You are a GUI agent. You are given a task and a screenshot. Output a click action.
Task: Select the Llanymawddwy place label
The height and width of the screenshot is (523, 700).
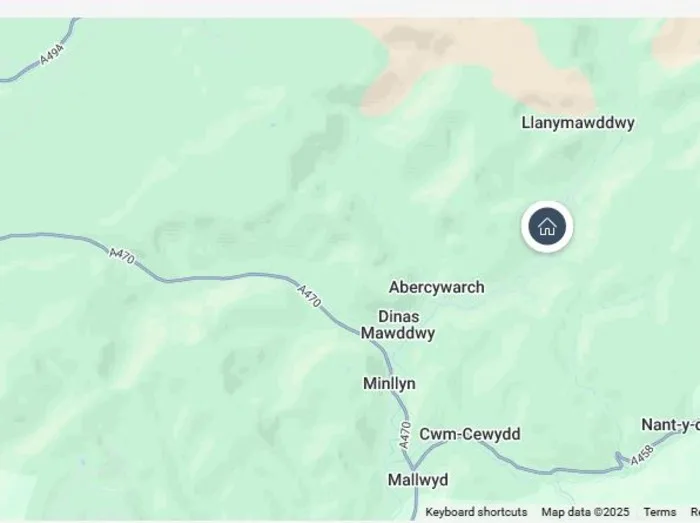578,123
